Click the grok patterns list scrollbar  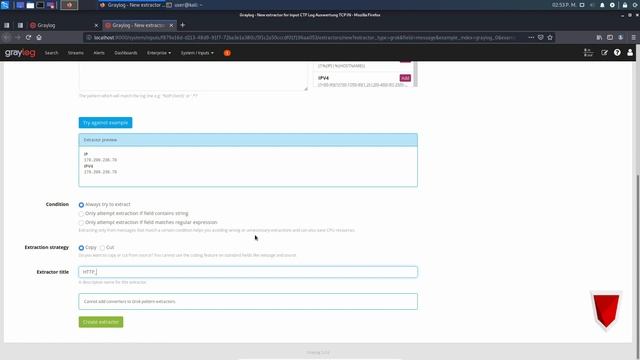click(x=415, y=74)
